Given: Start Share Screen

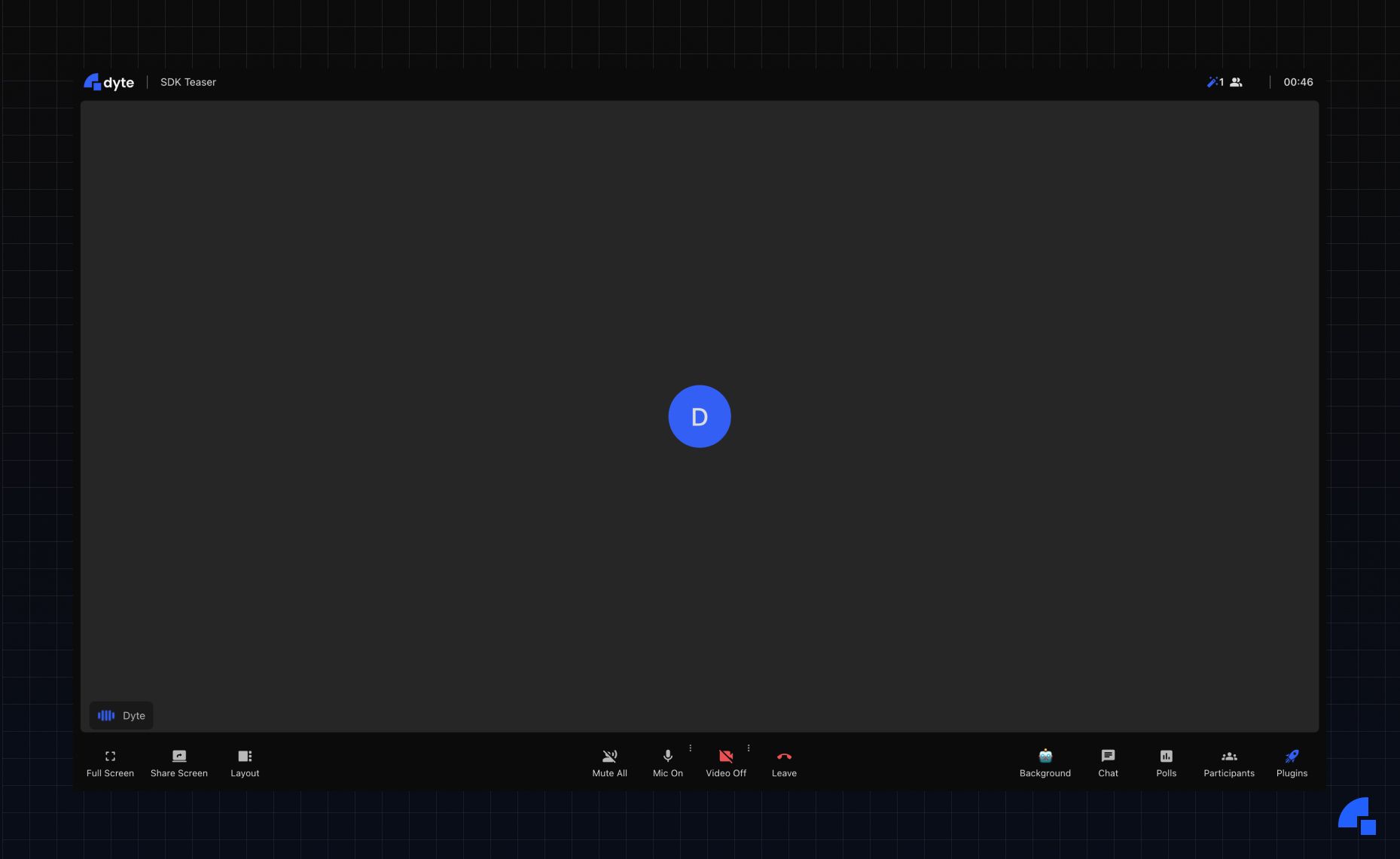Looking at the screenshot, I should tap(178, 763).
